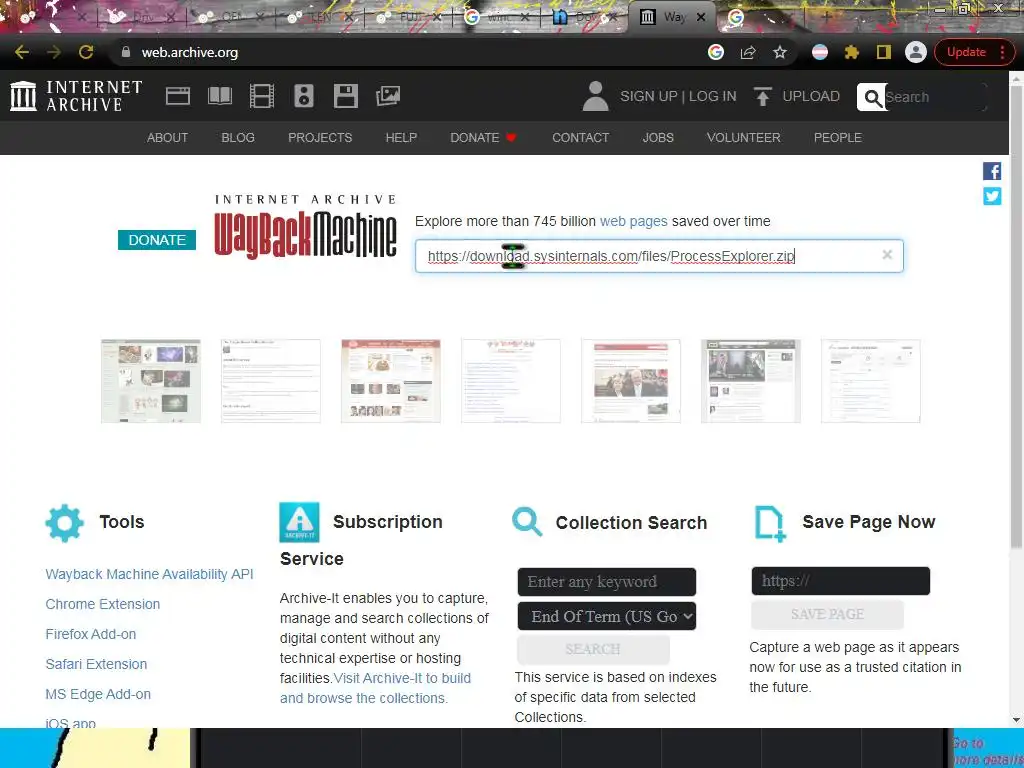Viewport: 1024px width, 768px height.
Task: Bookmark this page with the star icon
Action: click(x=780, y=52)
